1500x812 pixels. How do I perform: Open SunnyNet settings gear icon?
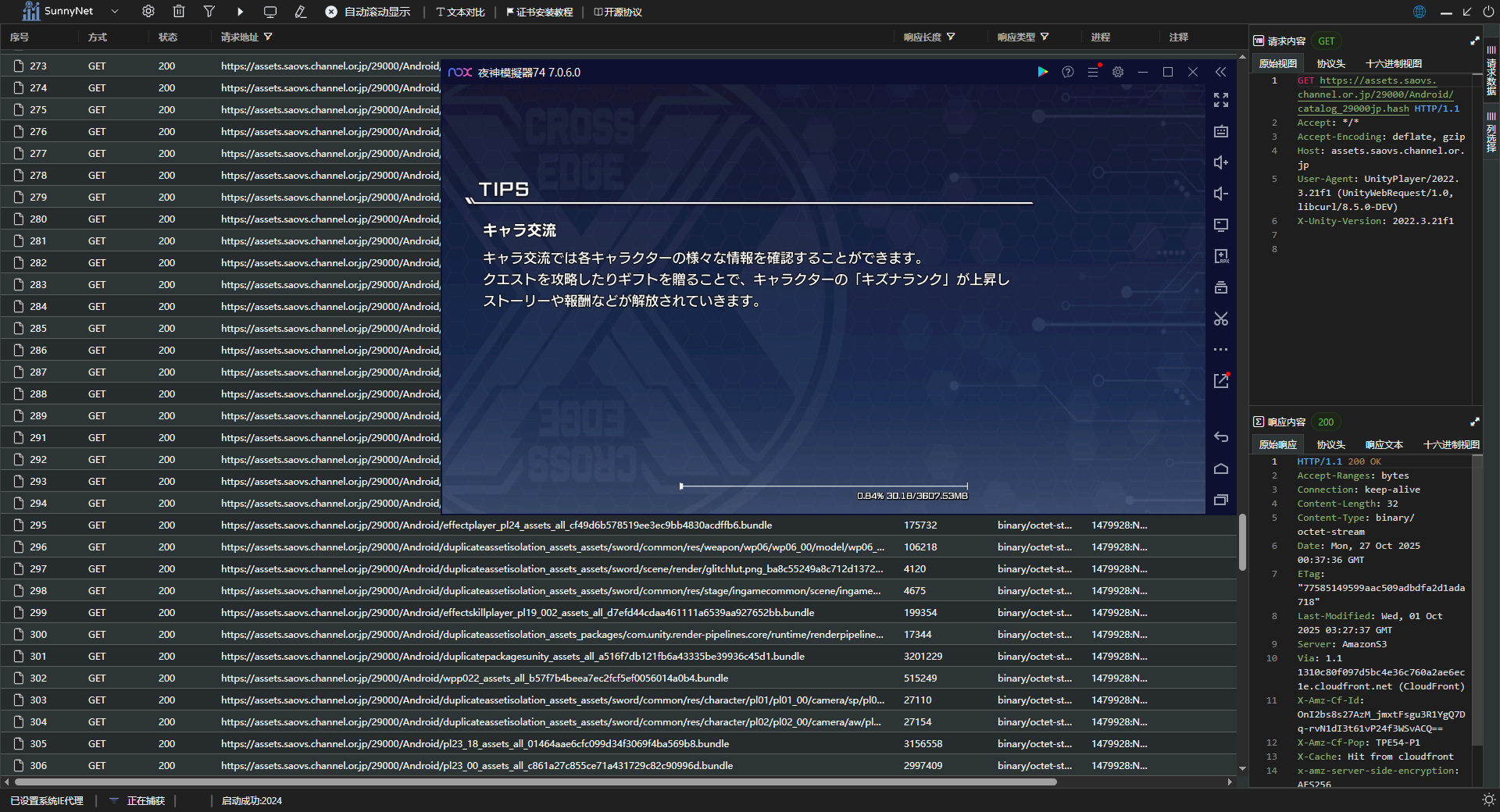click(148, 12)
